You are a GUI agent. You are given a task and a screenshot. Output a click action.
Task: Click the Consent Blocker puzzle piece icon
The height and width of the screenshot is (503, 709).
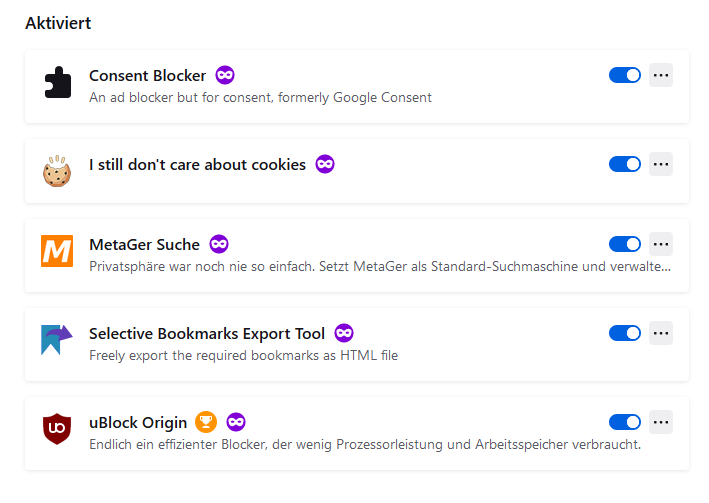click(x=58, y=83)
